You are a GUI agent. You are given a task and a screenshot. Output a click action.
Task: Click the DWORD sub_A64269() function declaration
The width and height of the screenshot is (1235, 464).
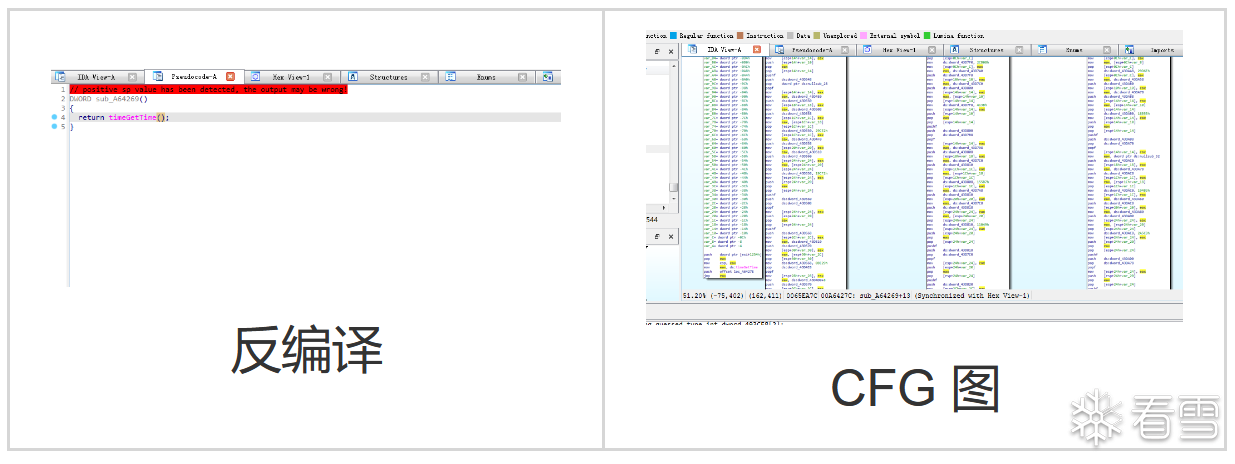tap(109, 99)
